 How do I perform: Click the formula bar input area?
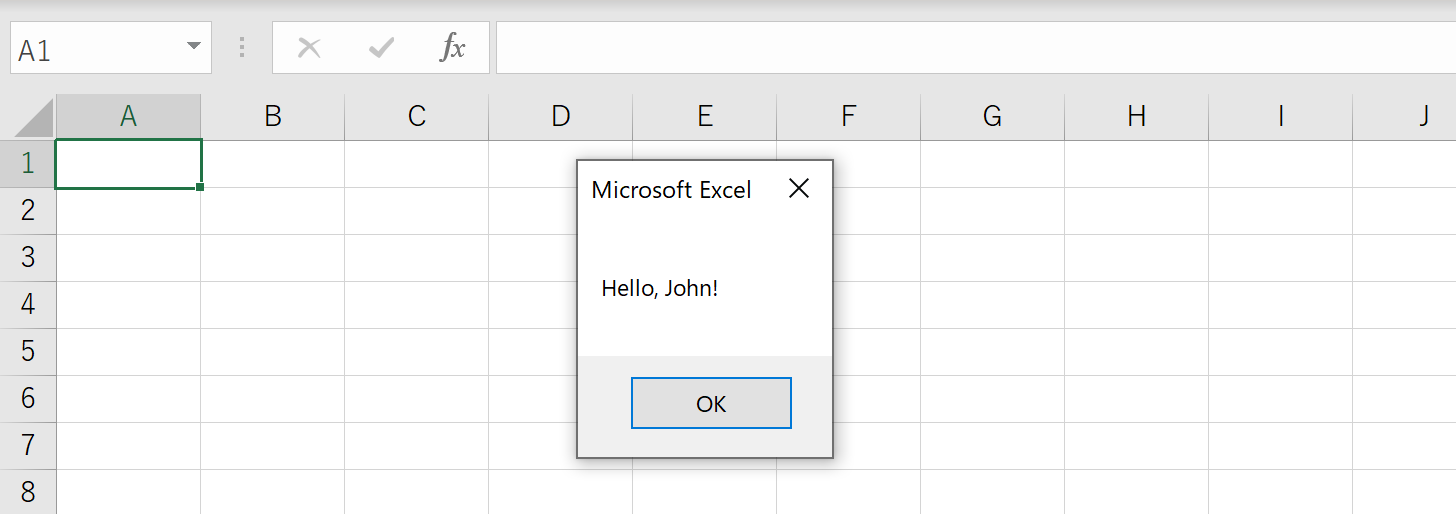[976, 48]
